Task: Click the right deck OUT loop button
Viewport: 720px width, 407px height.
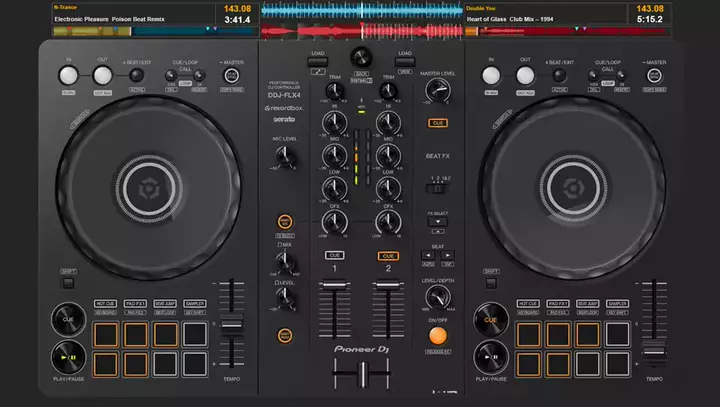Action: [525, 75]
